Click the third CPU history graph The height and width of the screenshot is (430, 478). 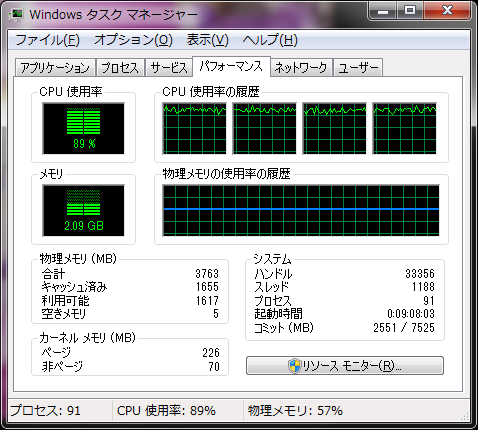pyautogui.click(x=334, y=128)
